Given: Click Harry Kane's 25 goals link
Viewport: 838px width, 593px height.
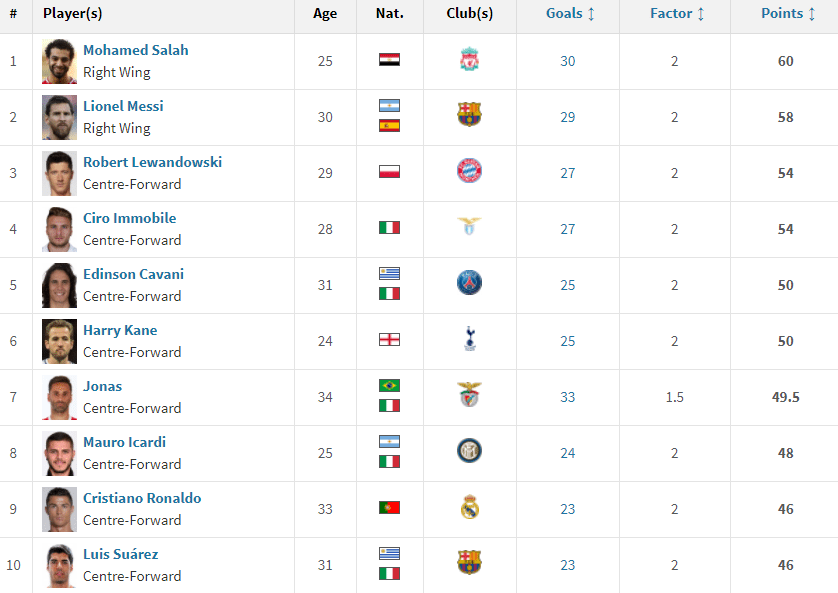Looking at the screenshot, I should click(568, 341).
